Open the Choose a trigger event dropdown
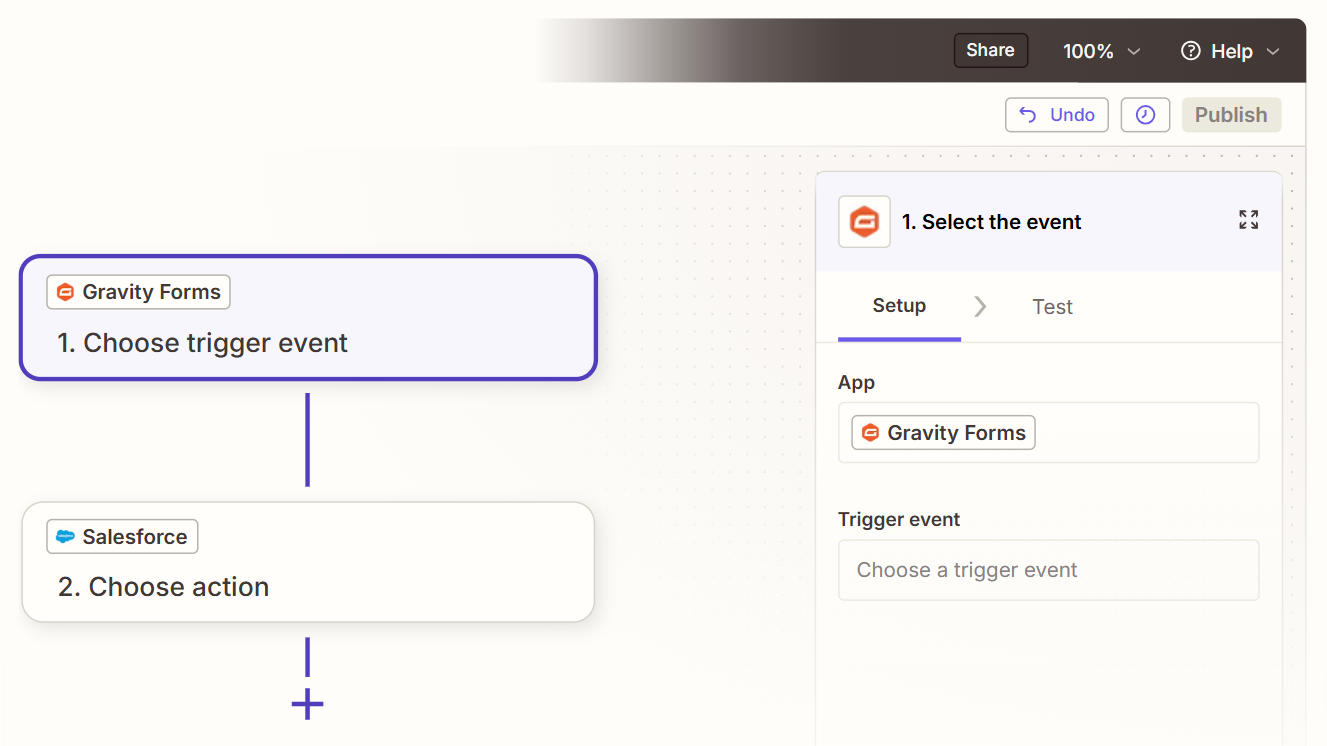The image size is (1327, 746). (x=1048, y=570)
